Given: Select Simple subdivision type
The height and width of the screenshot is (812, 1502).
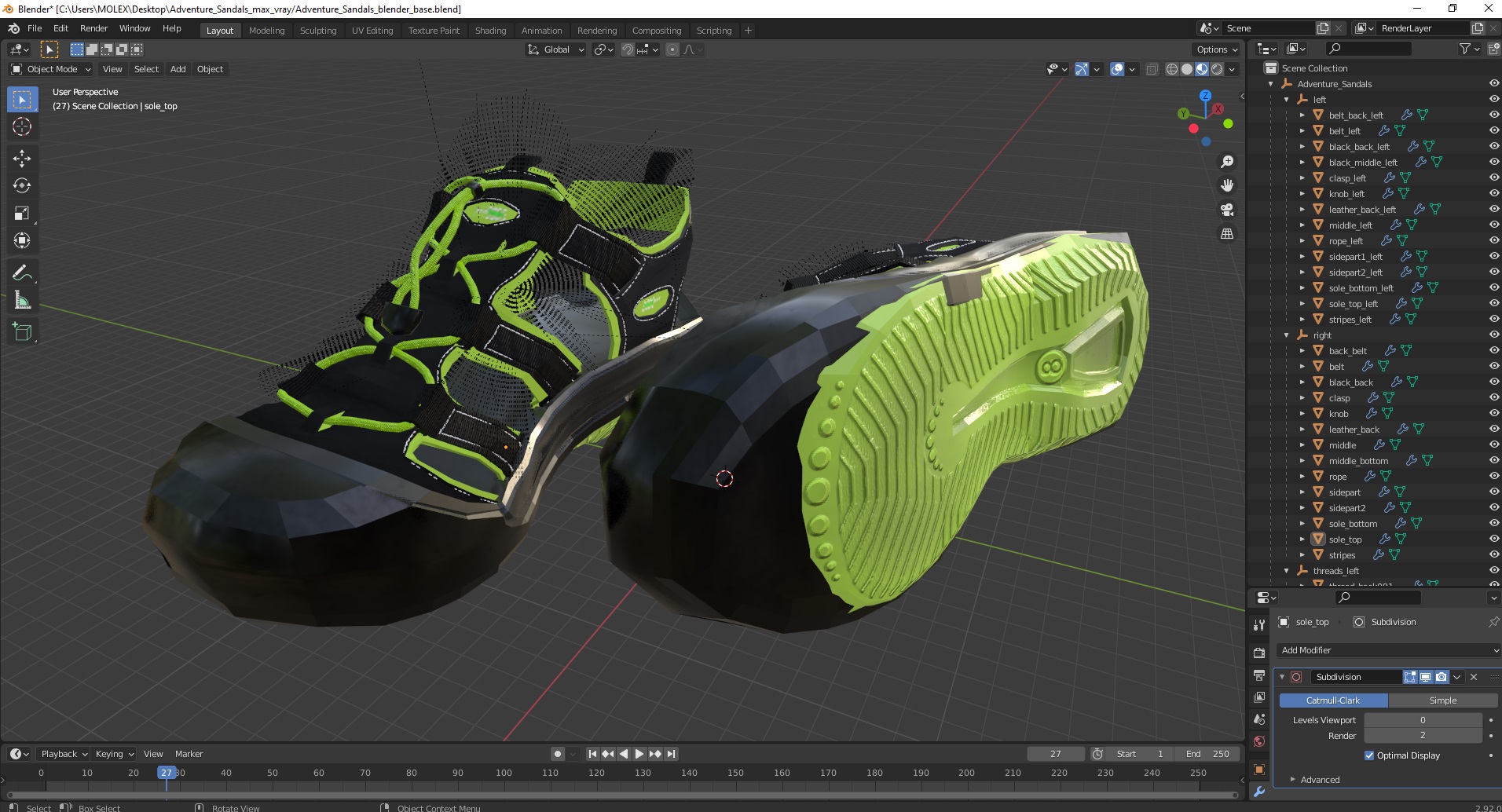Looking at the screenshot, I should point(1443,700).
